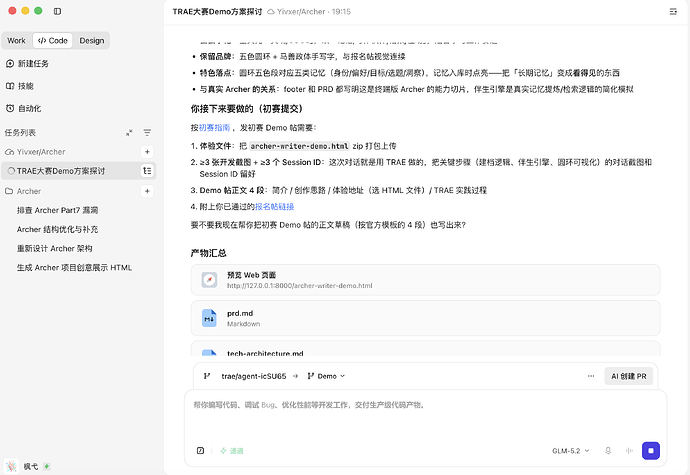
Task: Open task 排查 Archer Part7 漏洞
Action: pos(57,210)
